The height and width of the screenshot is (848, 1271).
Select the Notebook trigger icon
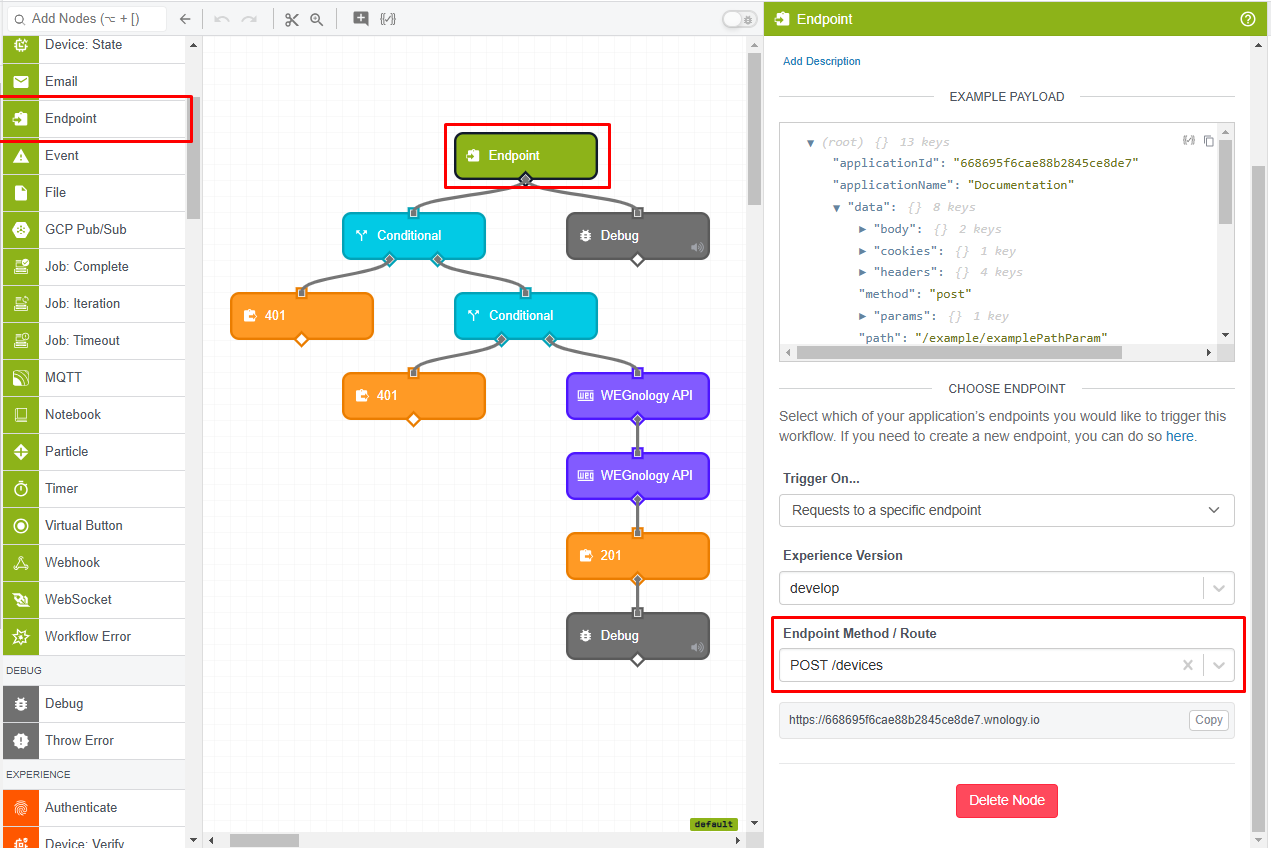coord(20,414)
